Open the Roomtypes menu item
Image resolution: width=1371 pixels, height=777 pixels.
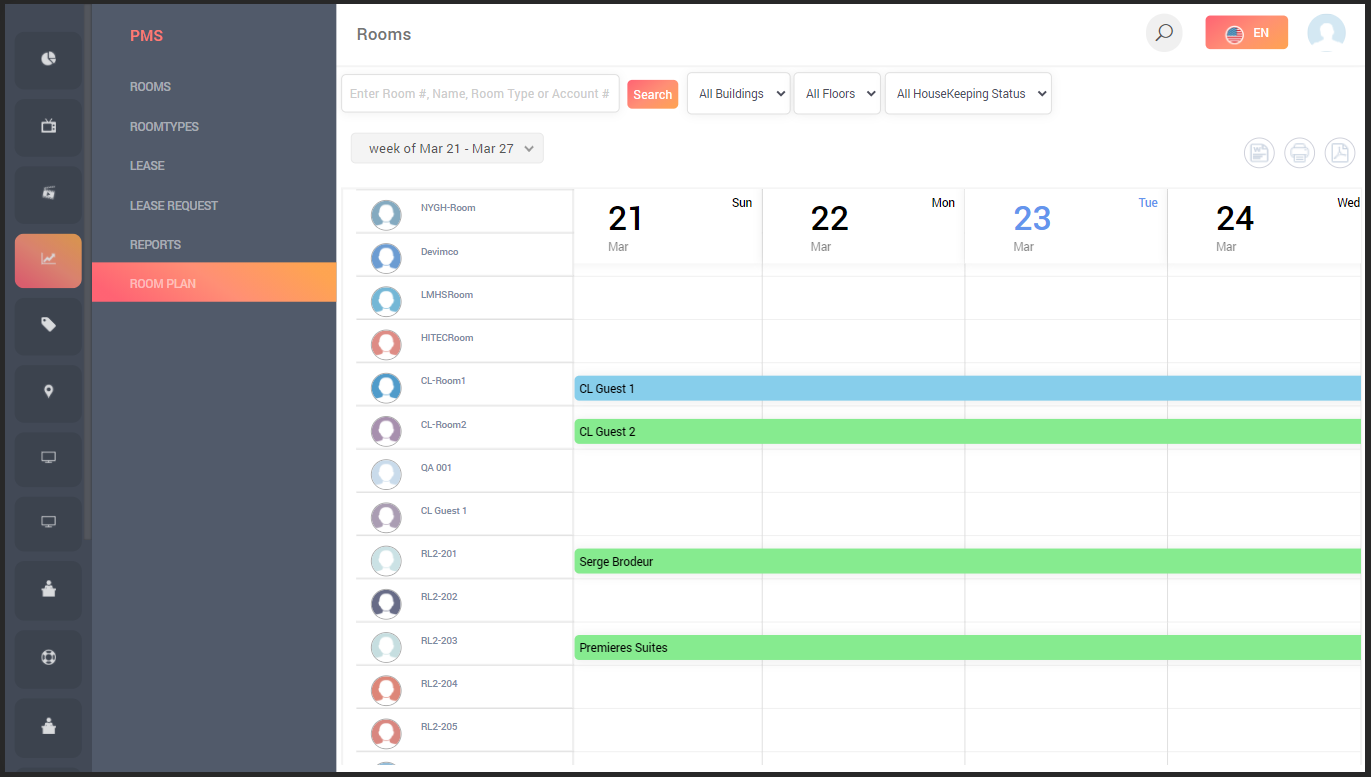click(x=164, y=127)
